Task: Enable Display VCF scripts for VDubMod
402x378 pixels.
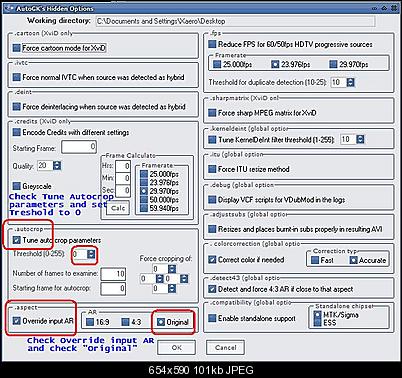Action: 212,200
